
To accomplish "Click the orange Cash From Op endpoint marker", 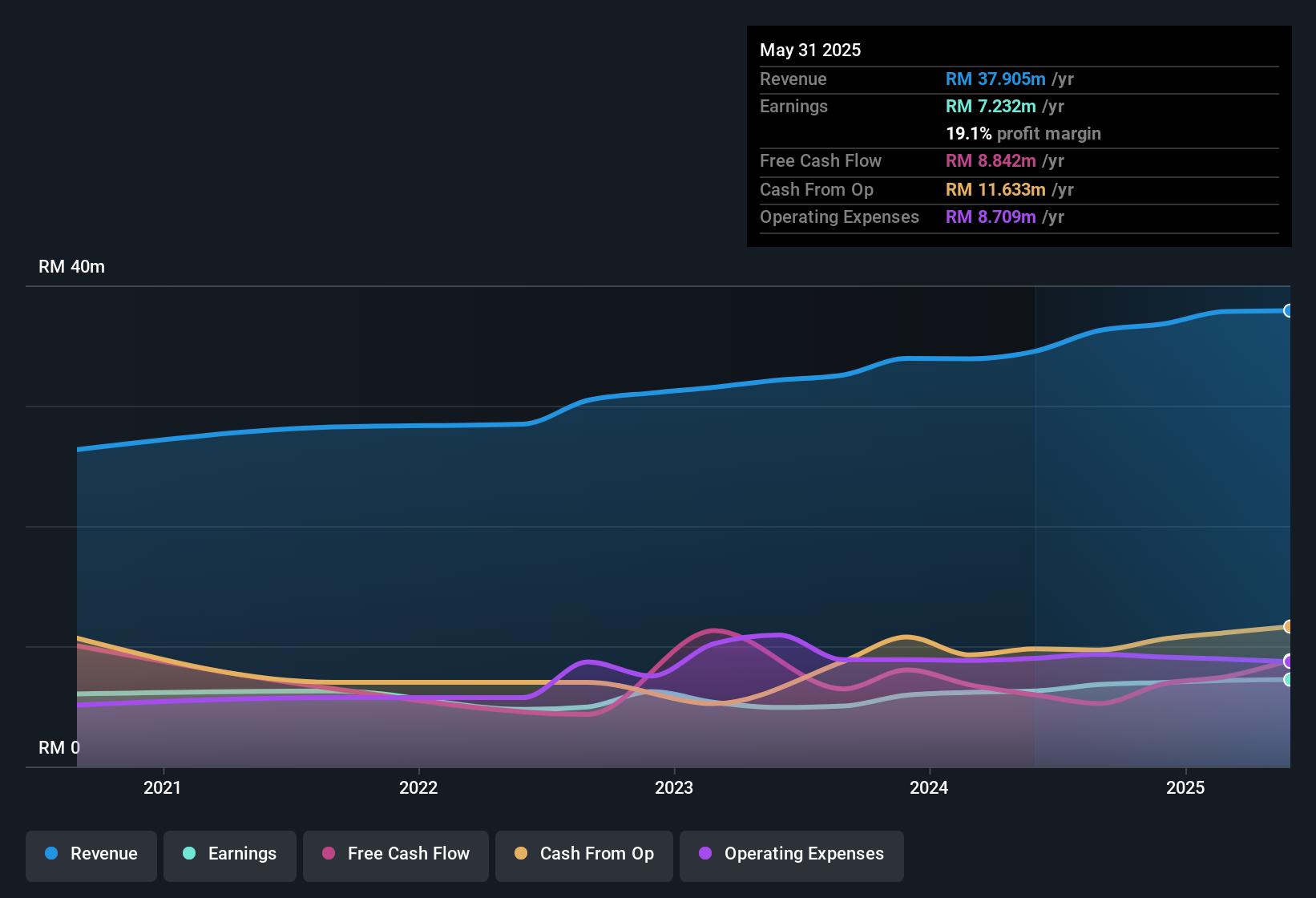I will (1288, 626).
